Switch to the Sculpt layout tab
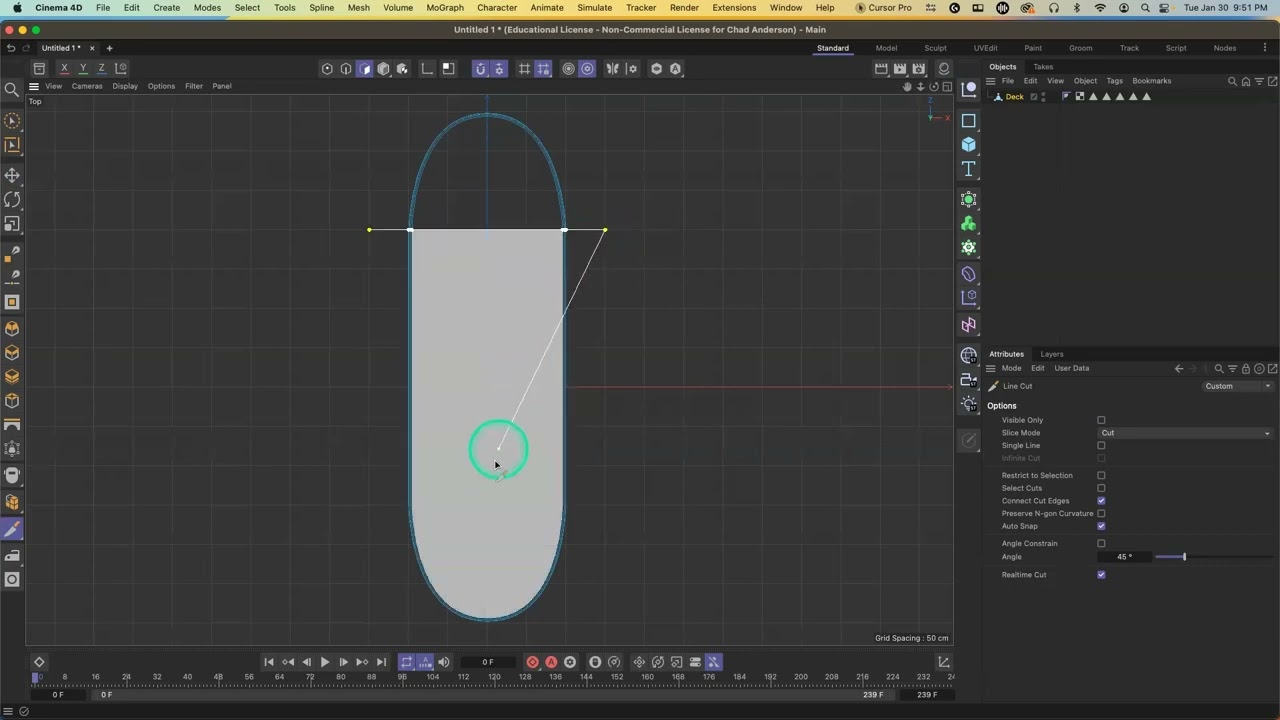1280x720 pixels. pyautogui.click(x=935, y=48)
